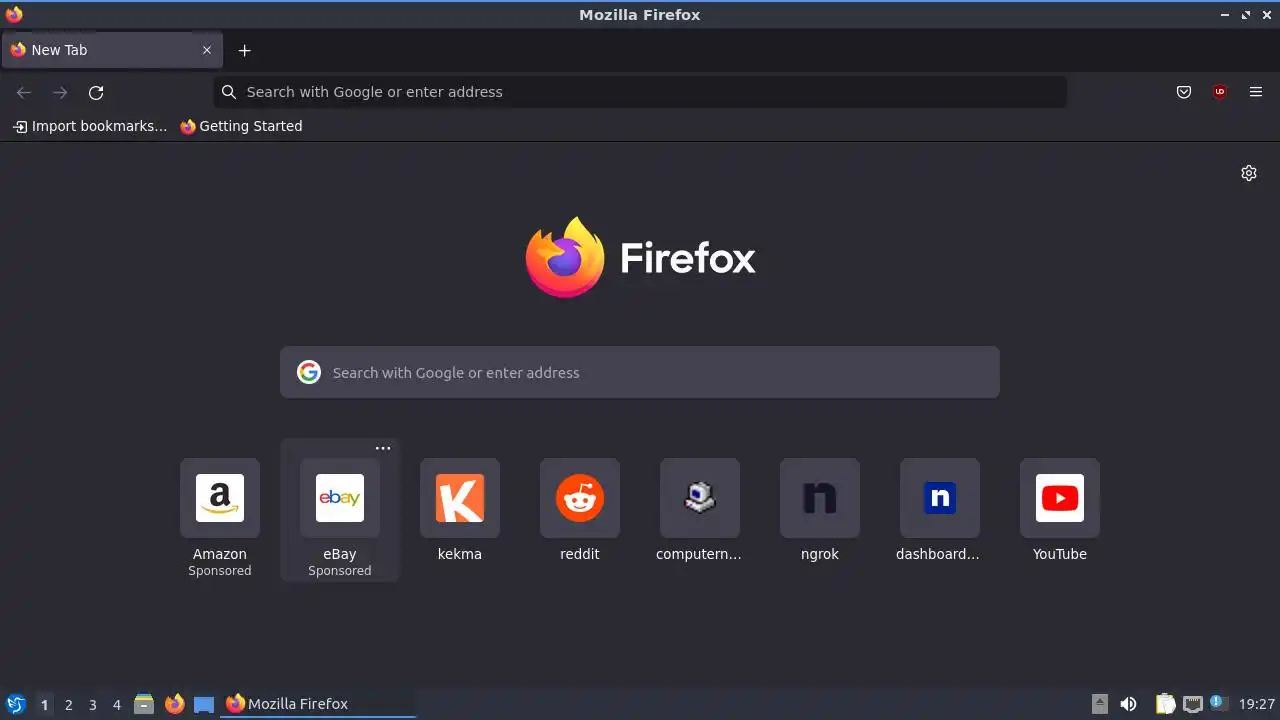The width and height of the screenshot is (1280, 720).
Task: Select the New Tab tab
Action: click(x=112, y=50)
